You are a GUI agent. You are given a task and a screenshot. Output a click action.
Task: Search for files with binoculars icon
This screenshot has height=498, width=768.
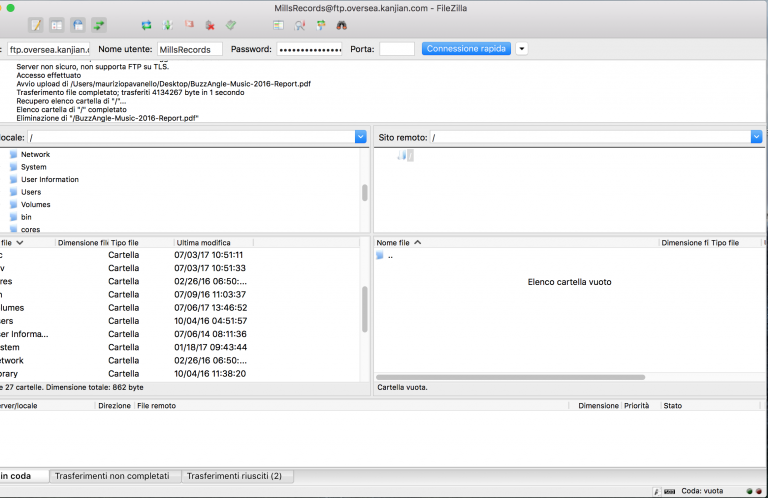[x=342, y=25]
